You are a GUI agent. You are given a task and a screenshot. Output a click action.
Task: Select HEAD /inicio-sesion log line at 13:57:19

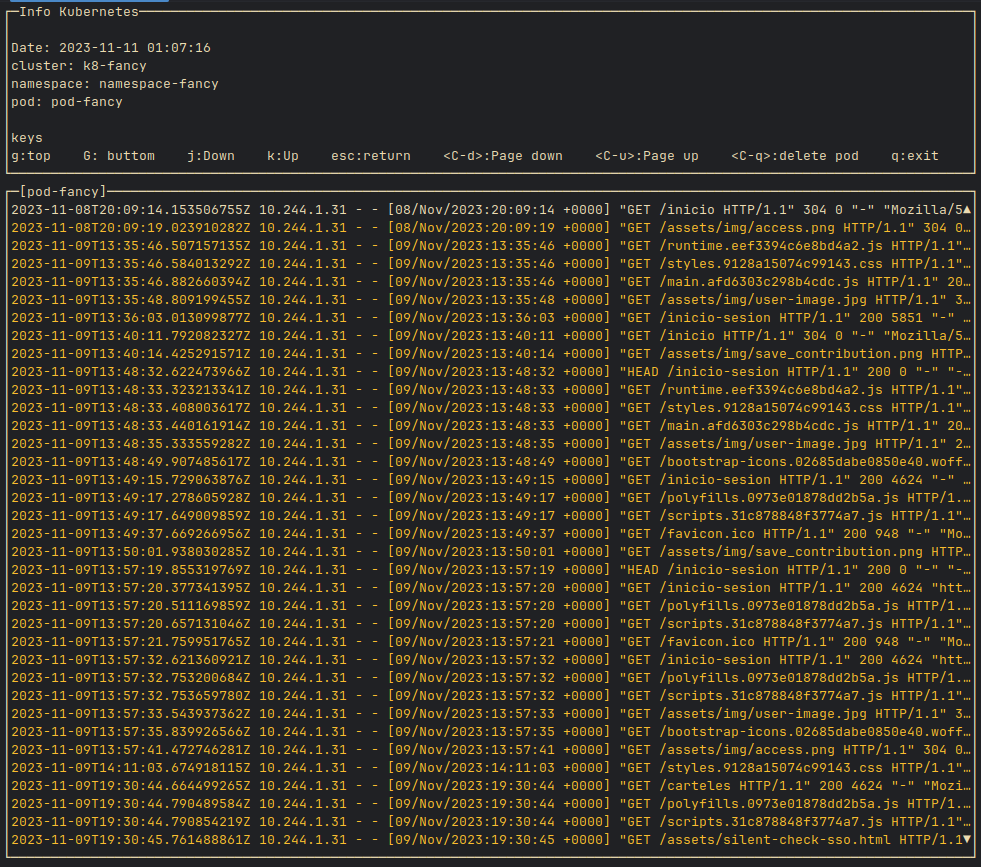pos(490,570)
